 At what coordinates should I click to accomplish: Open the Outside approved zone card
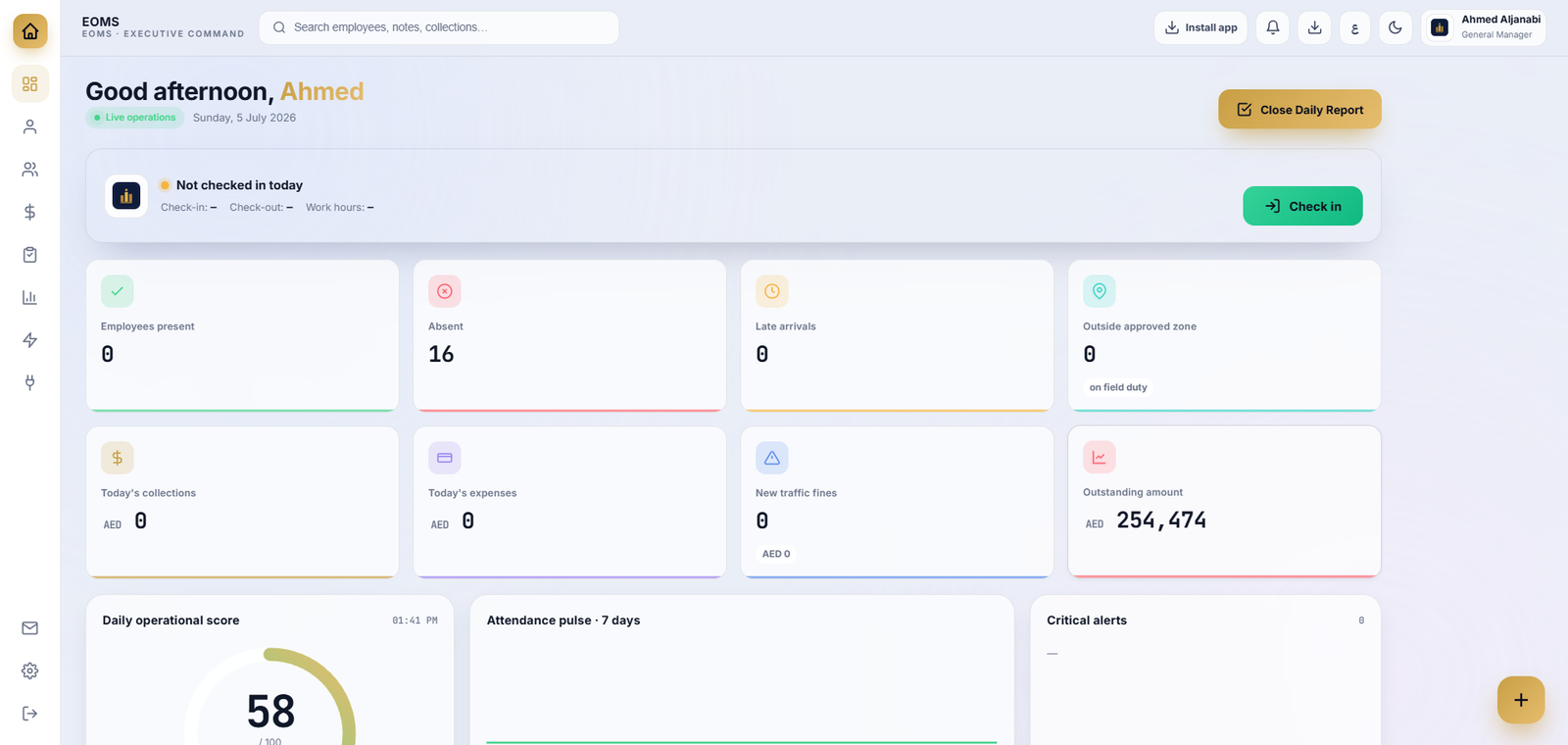coord(1224,335)
